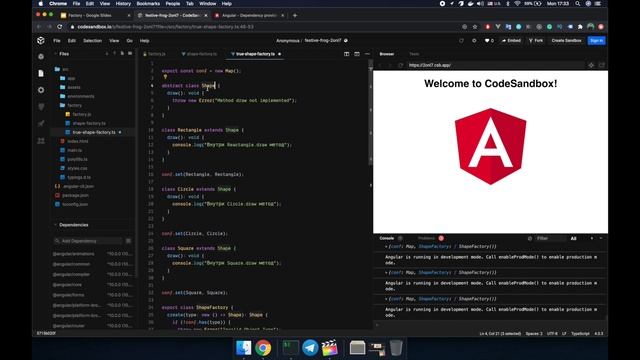Click the preview navigator icon left of new window
This screenshot has height=360, width=640.
click(591, 65)
